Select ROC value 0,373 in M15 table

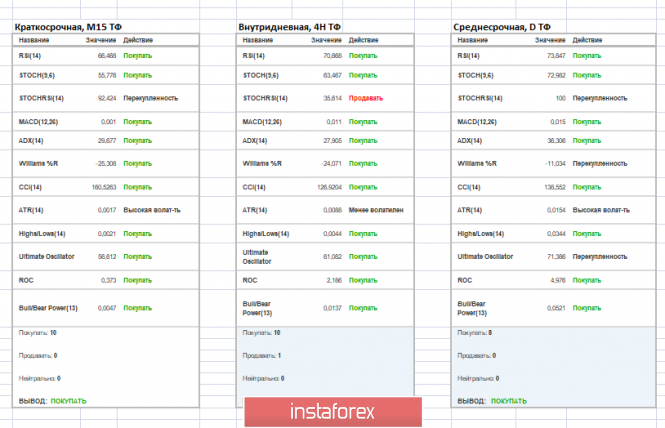pyautogui.click(x=109, y=280)
